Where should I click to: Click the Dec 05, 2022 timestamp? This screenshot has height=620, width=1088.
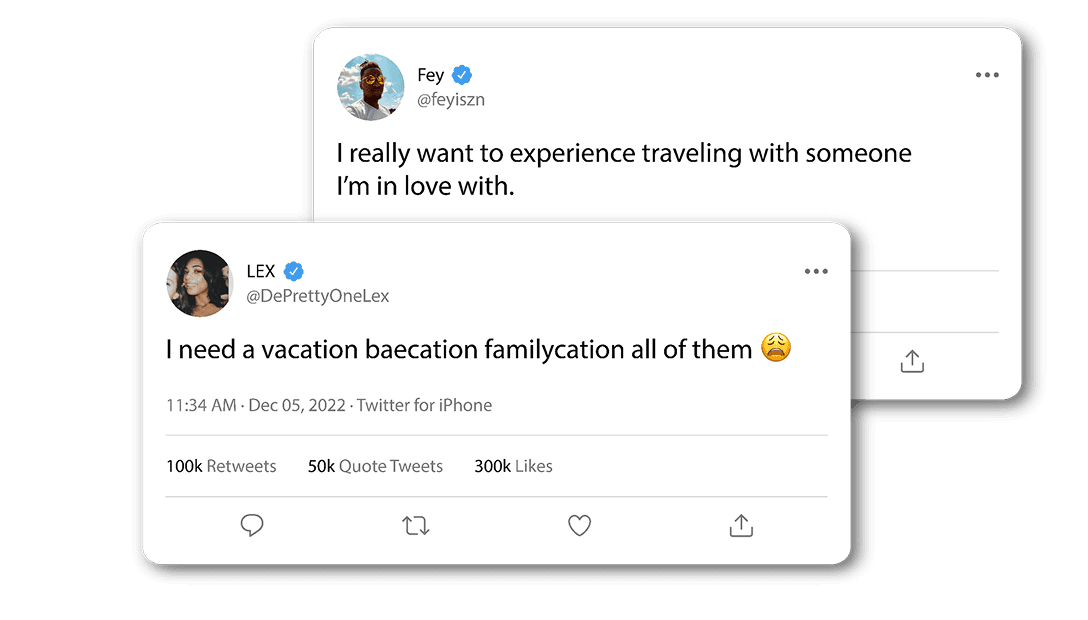tap(297, 405)
